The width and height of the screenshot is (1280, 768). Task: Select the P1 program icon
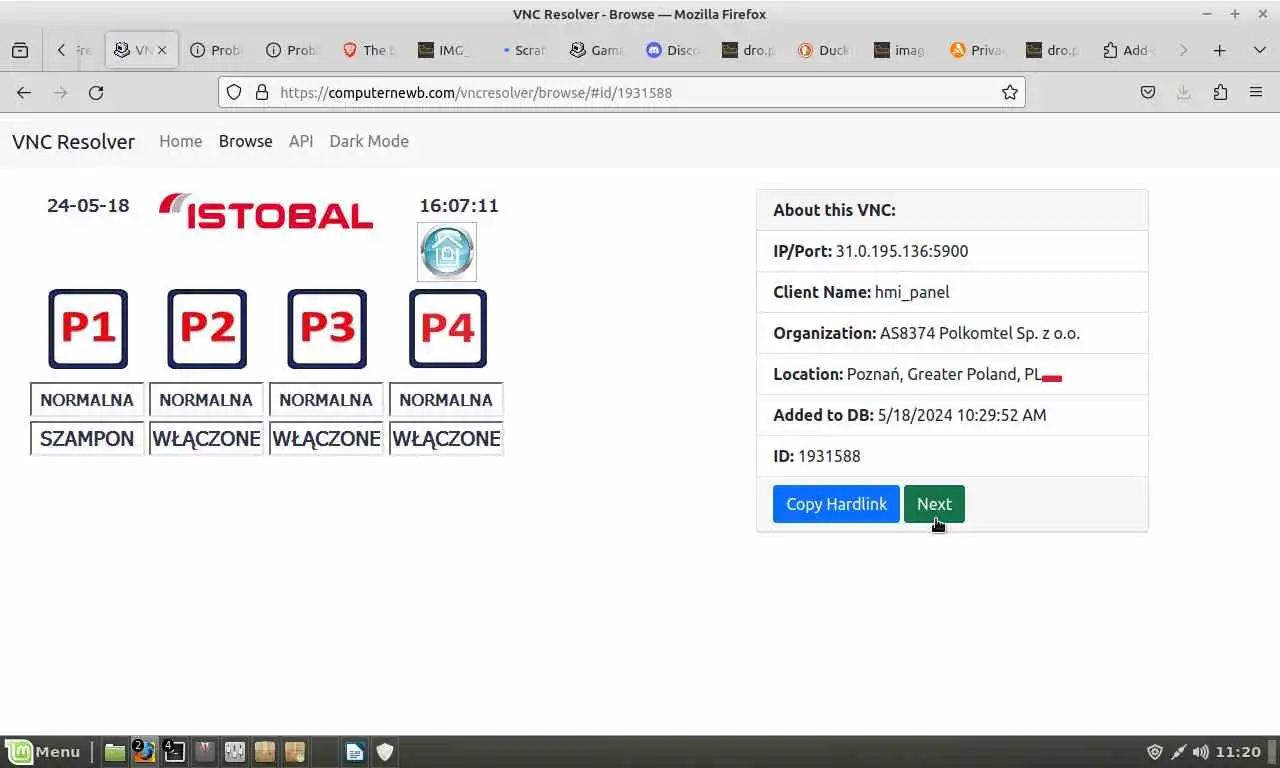pos(88,328)
